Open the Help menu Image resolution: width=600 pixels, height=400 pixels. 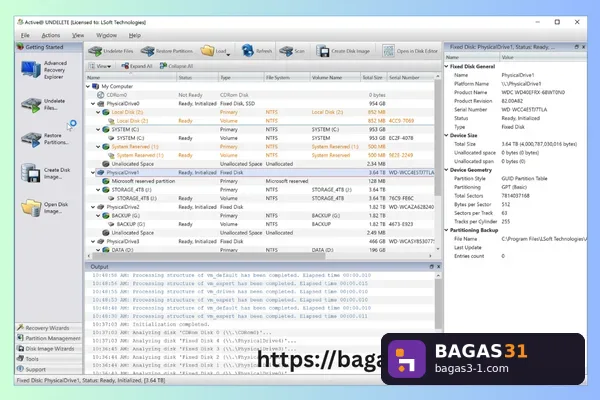(x=135, y=35)
